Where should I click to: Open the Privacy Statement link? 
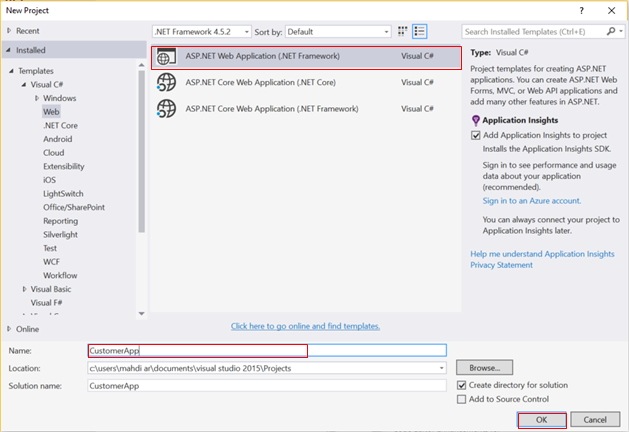point(501,265)
